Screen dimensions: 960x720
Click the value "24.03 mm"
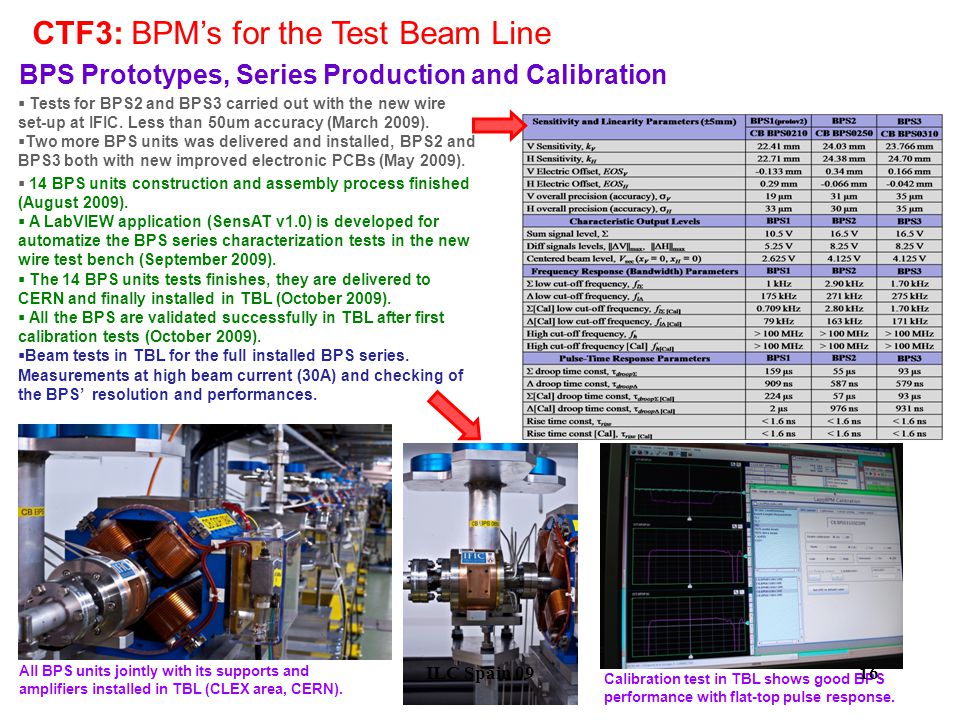(x=844, y=146)
